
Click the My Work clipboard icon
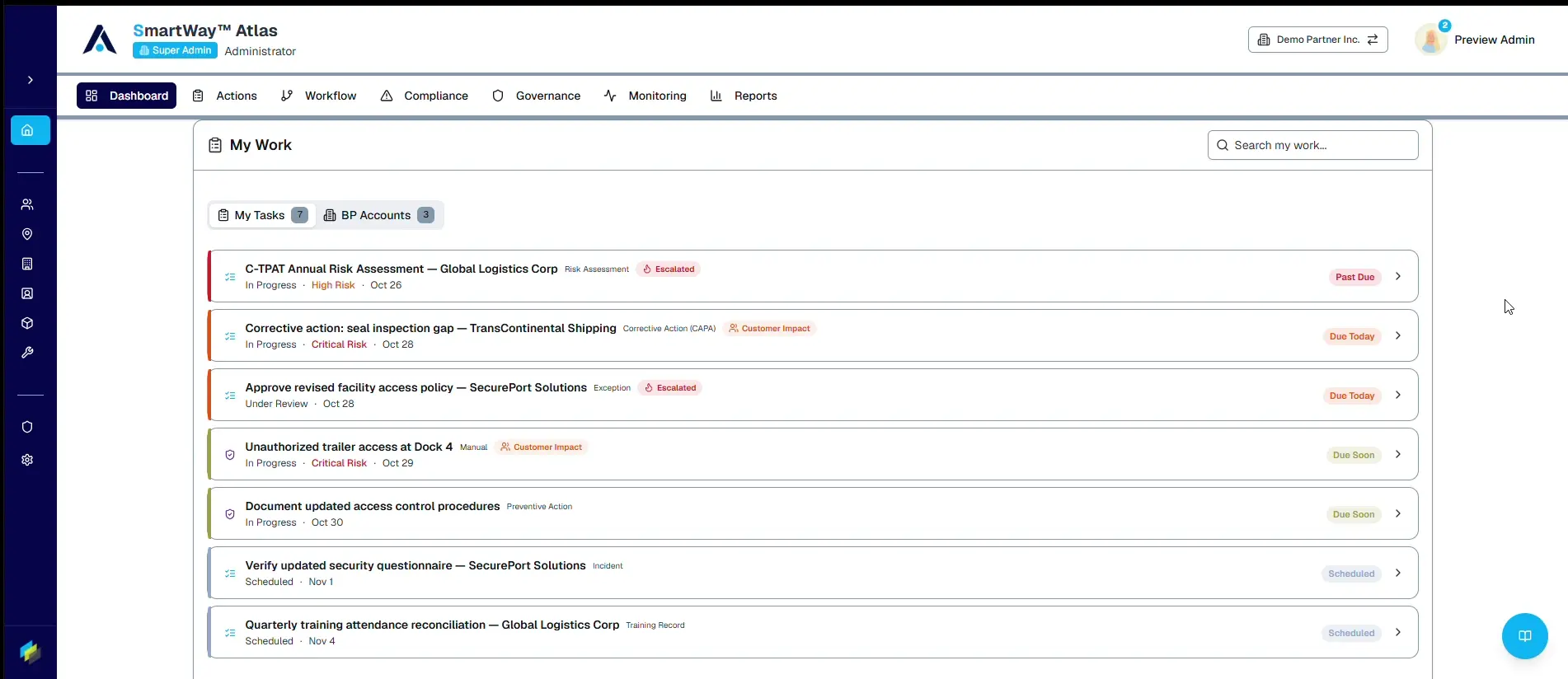(215, 145)
